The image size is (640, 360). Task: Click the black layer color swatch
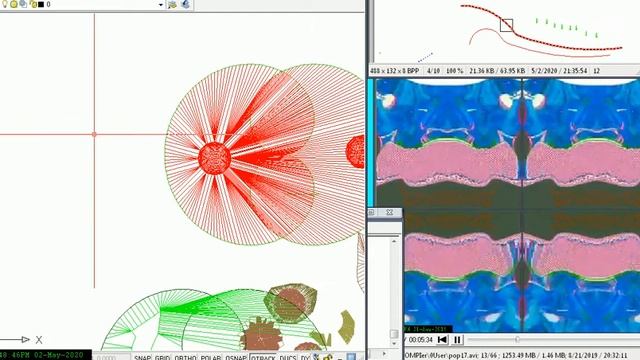(x=41, y=4)
